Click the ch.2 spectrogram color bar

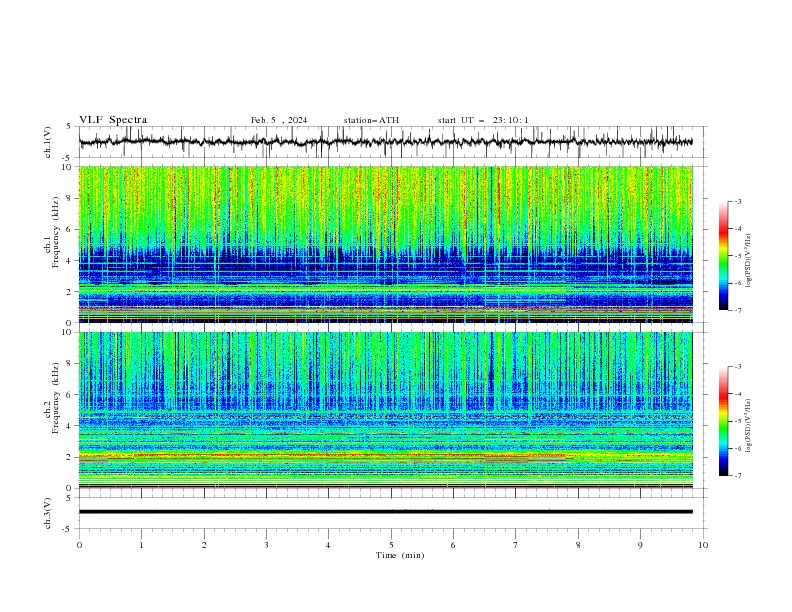coord(723,421)
